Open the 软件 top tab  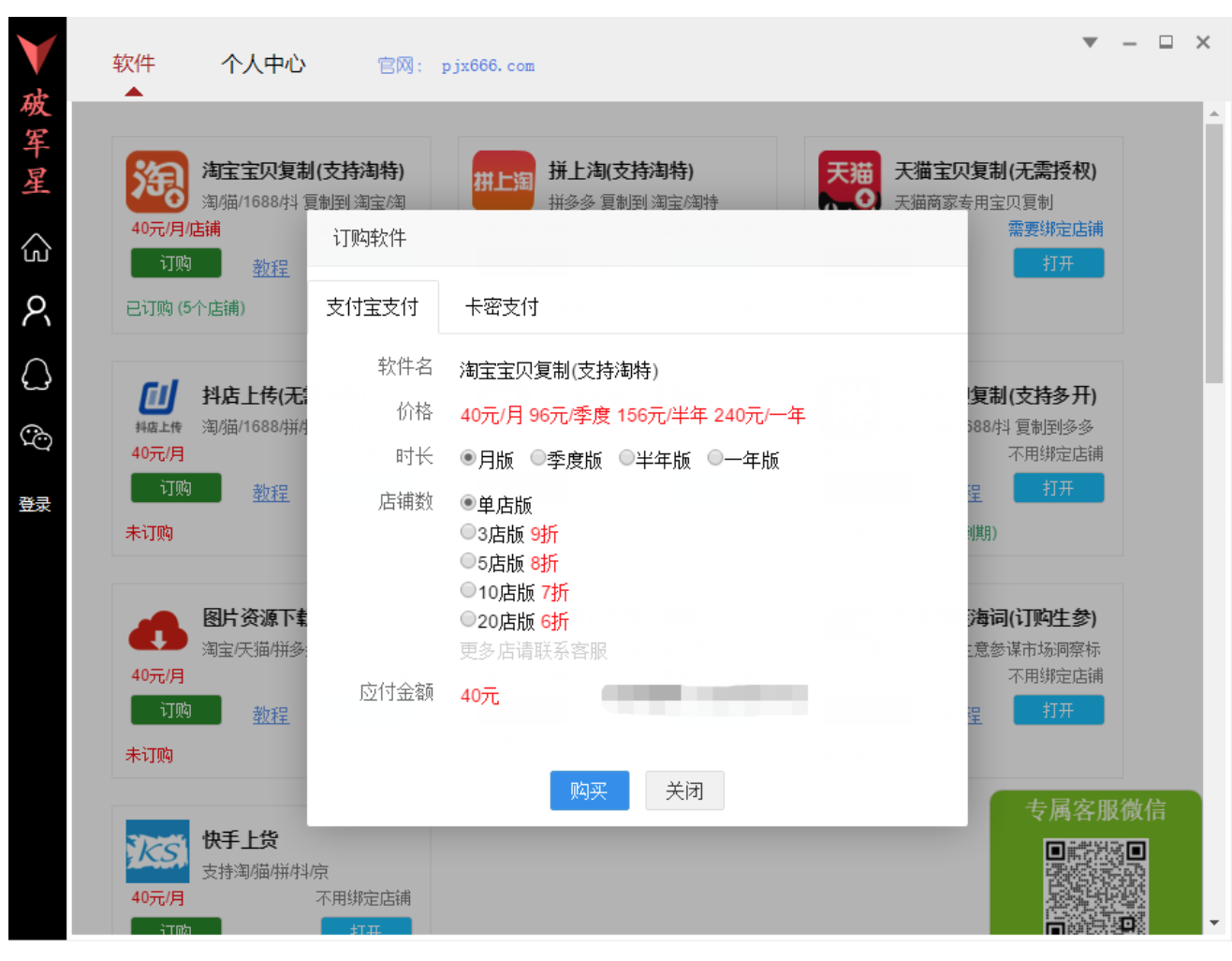[x=134, y=64]
